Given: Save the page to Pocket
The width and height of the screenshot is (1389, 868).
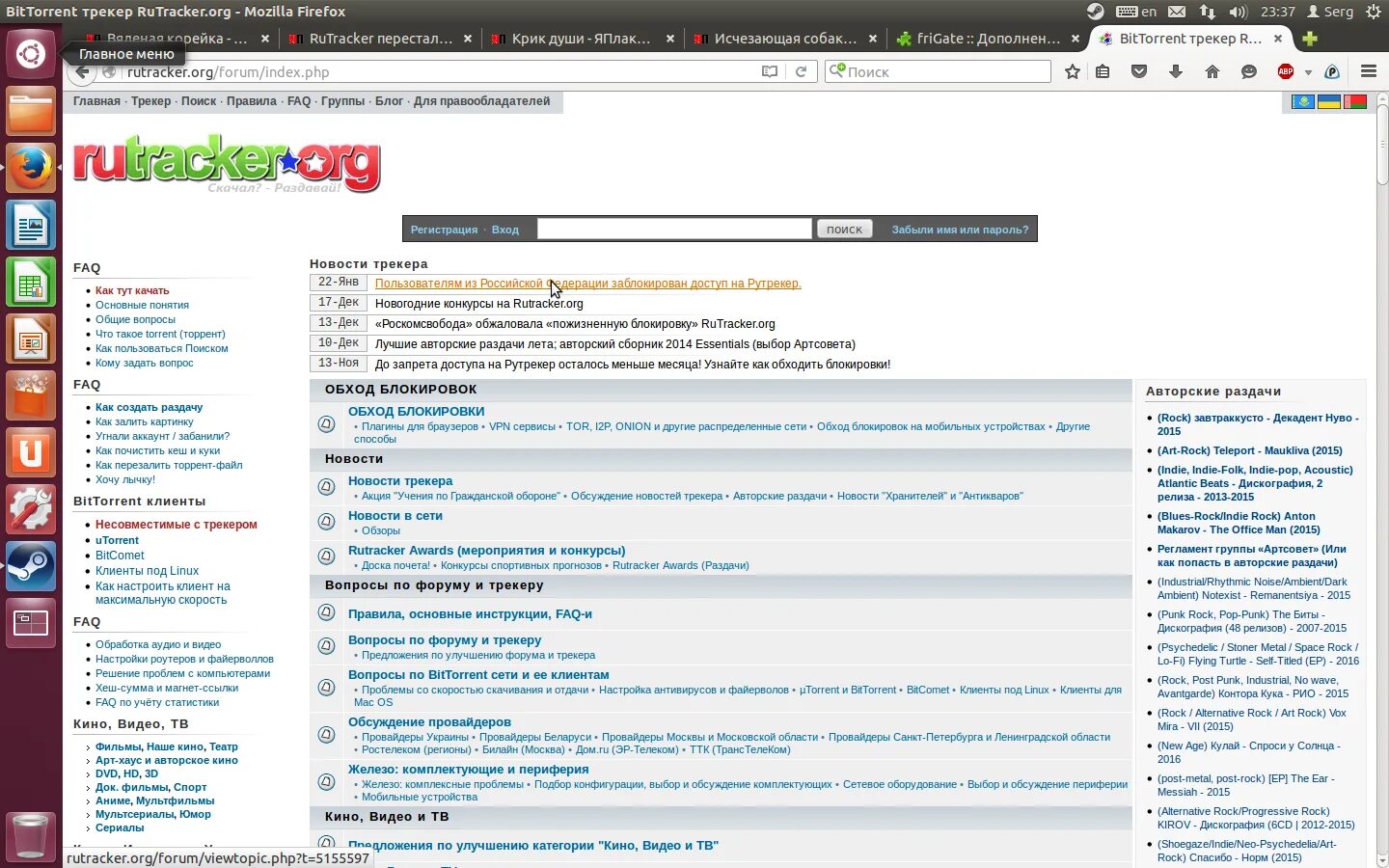Looking at the screenshot, I should [x=1139, y=71].
